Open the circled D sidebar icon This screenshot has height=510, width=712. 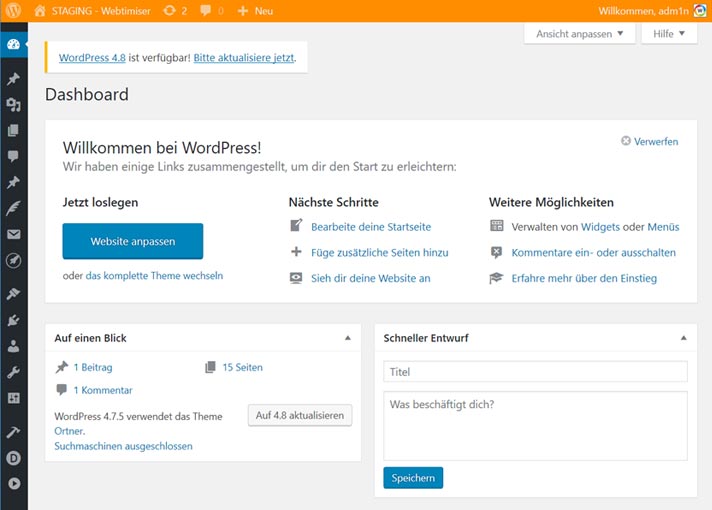point(14,458)
